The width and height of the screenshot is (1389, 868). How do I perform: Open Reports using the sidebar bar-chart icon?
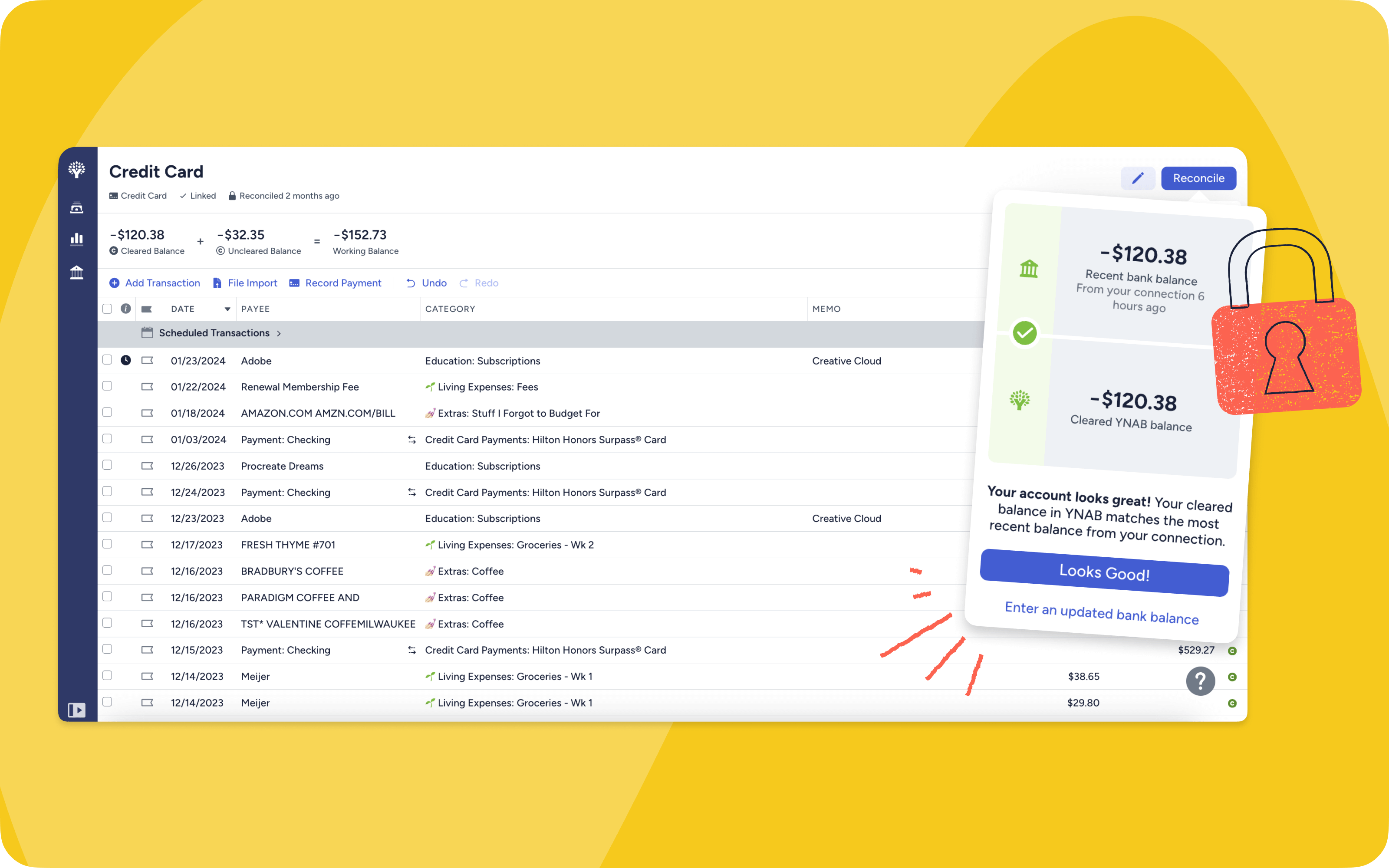point(77,238)
